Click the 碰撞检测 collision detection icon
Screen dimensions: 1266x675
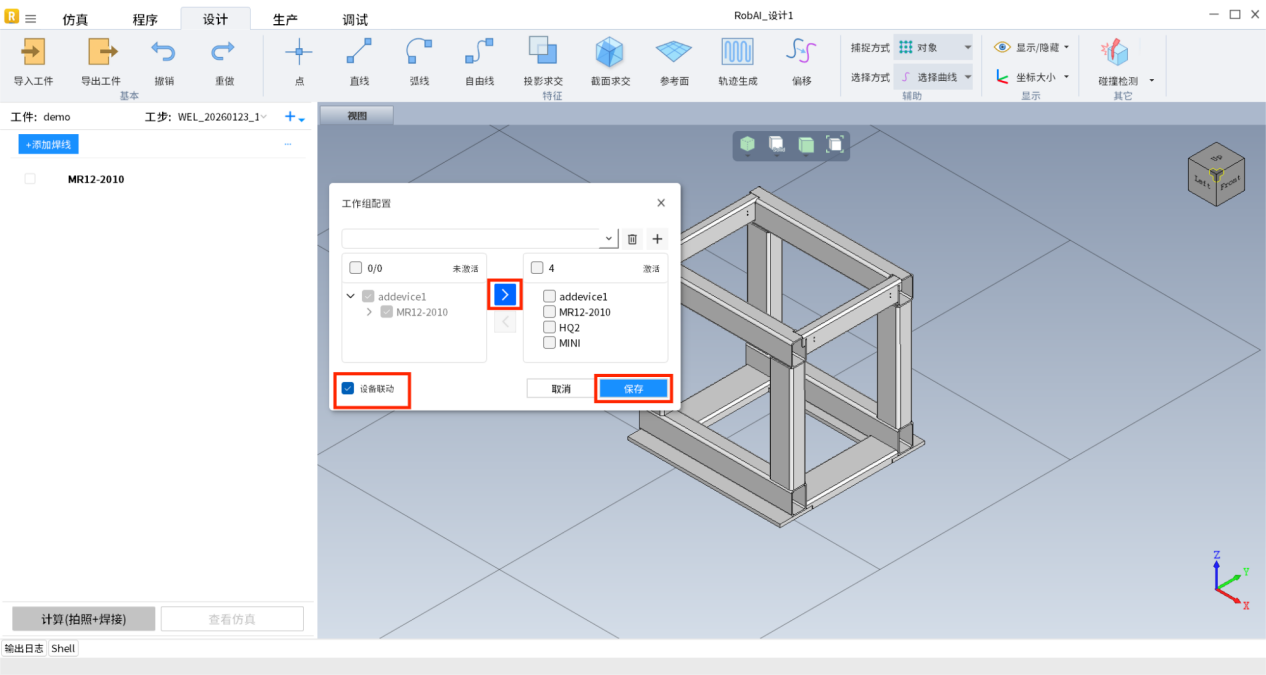(x=1114, y=52)
